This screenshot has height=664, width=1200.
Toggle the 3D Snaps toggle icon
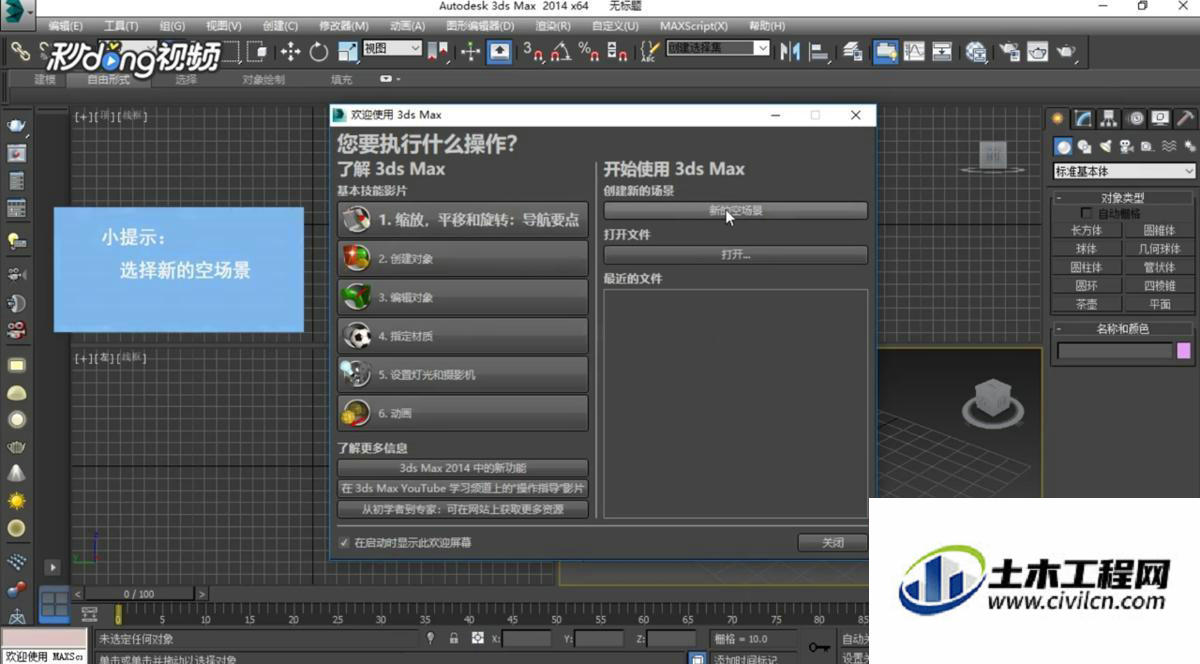coord(533,51)
